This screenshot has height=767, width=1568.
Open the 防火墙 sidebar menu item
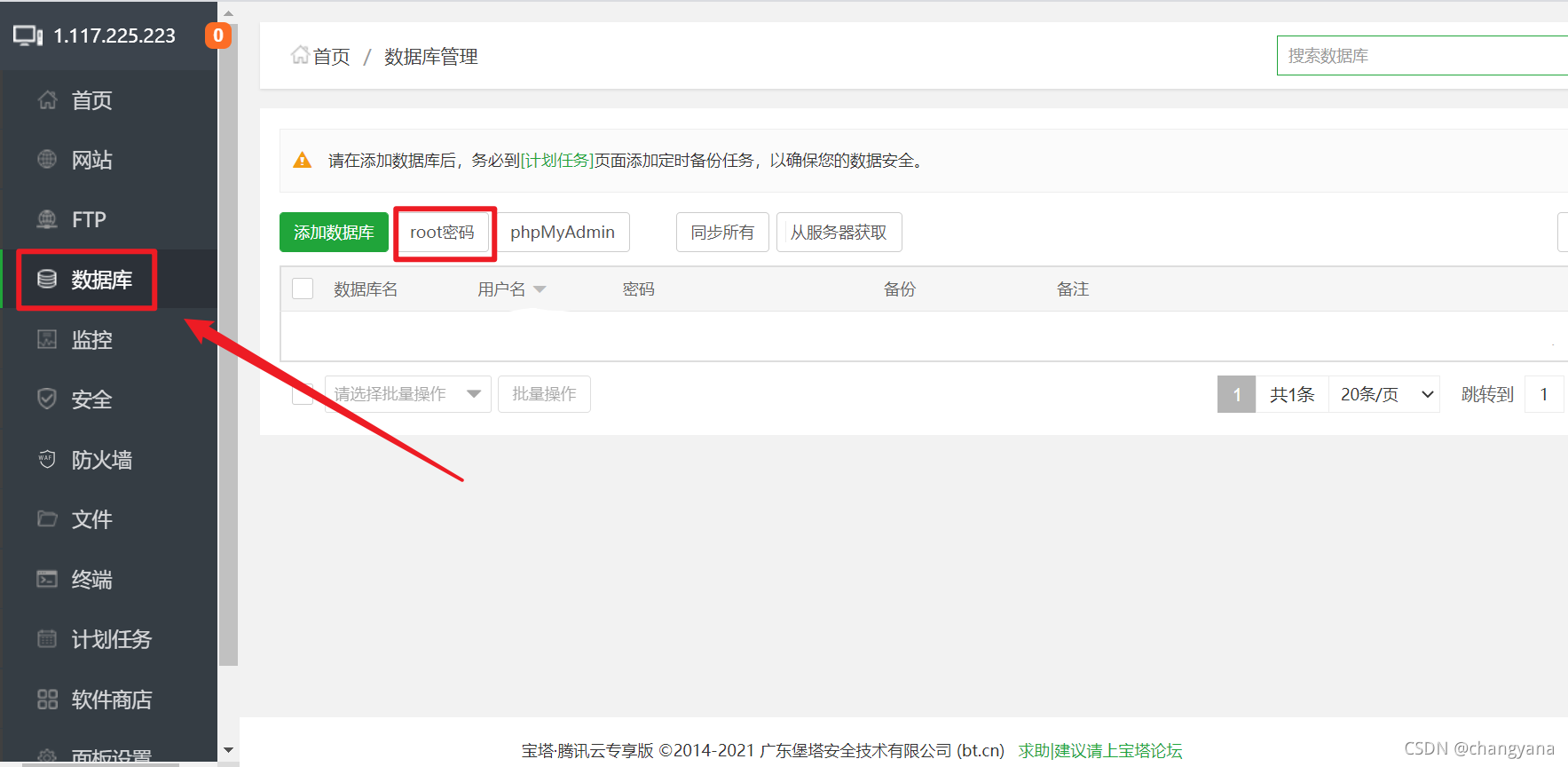(x=108, y=459)
